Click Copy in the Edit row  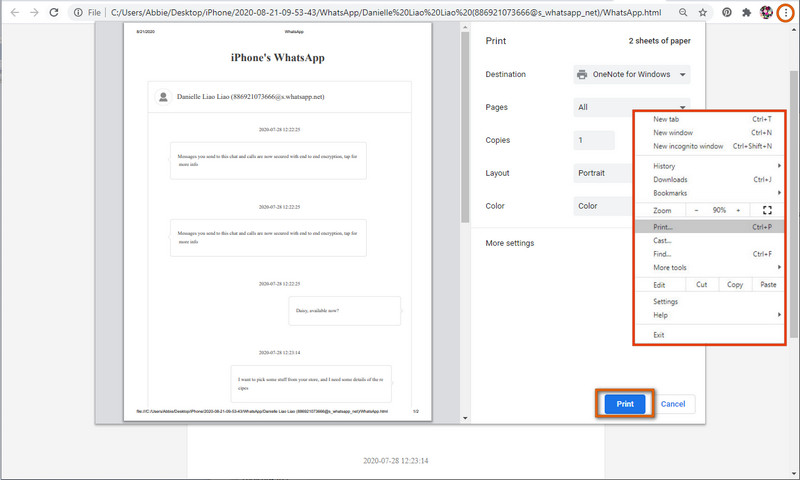click(735, 285)
